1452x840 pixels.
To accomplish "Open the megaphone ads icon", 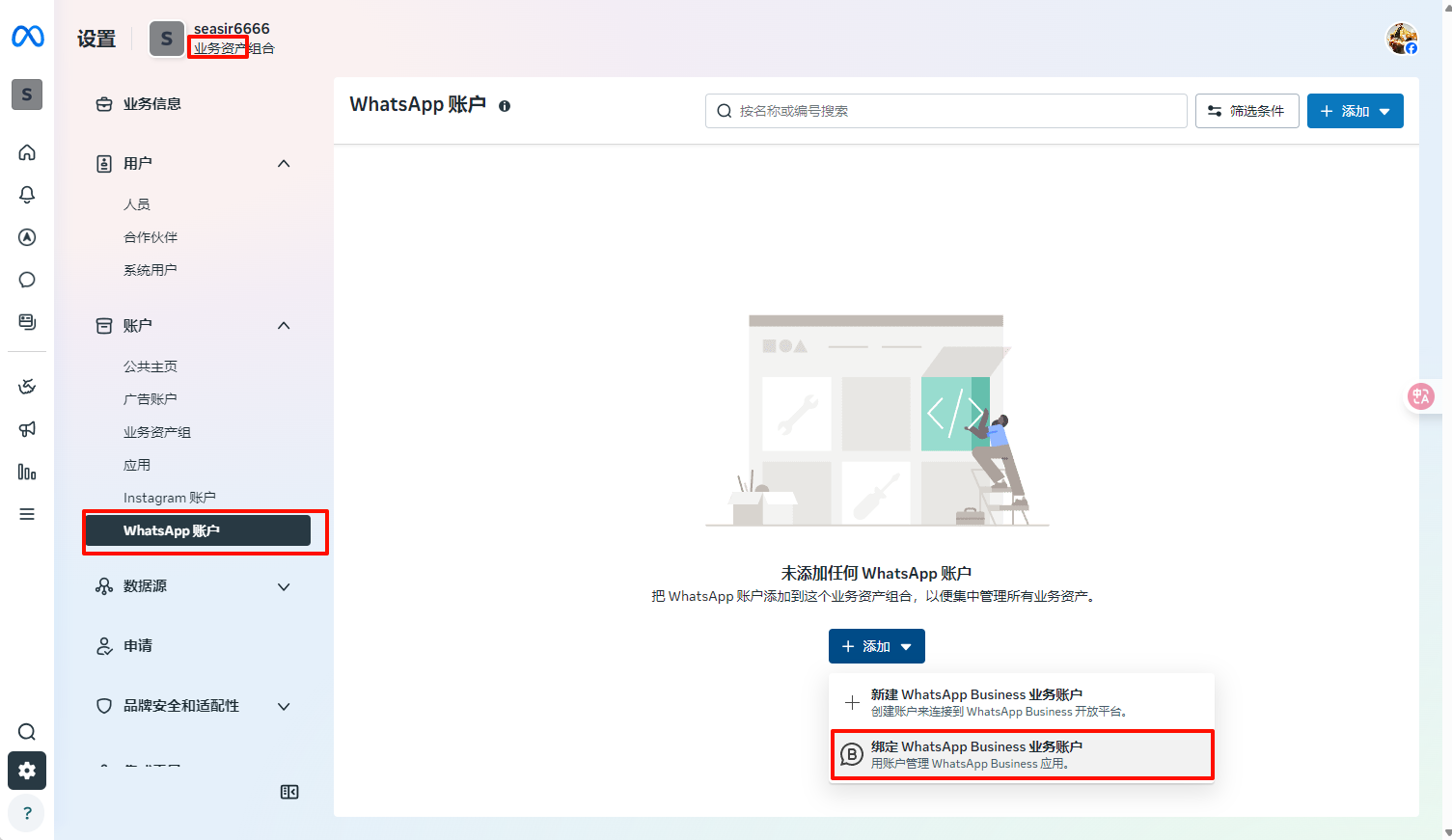I will [x=27, y=429].
